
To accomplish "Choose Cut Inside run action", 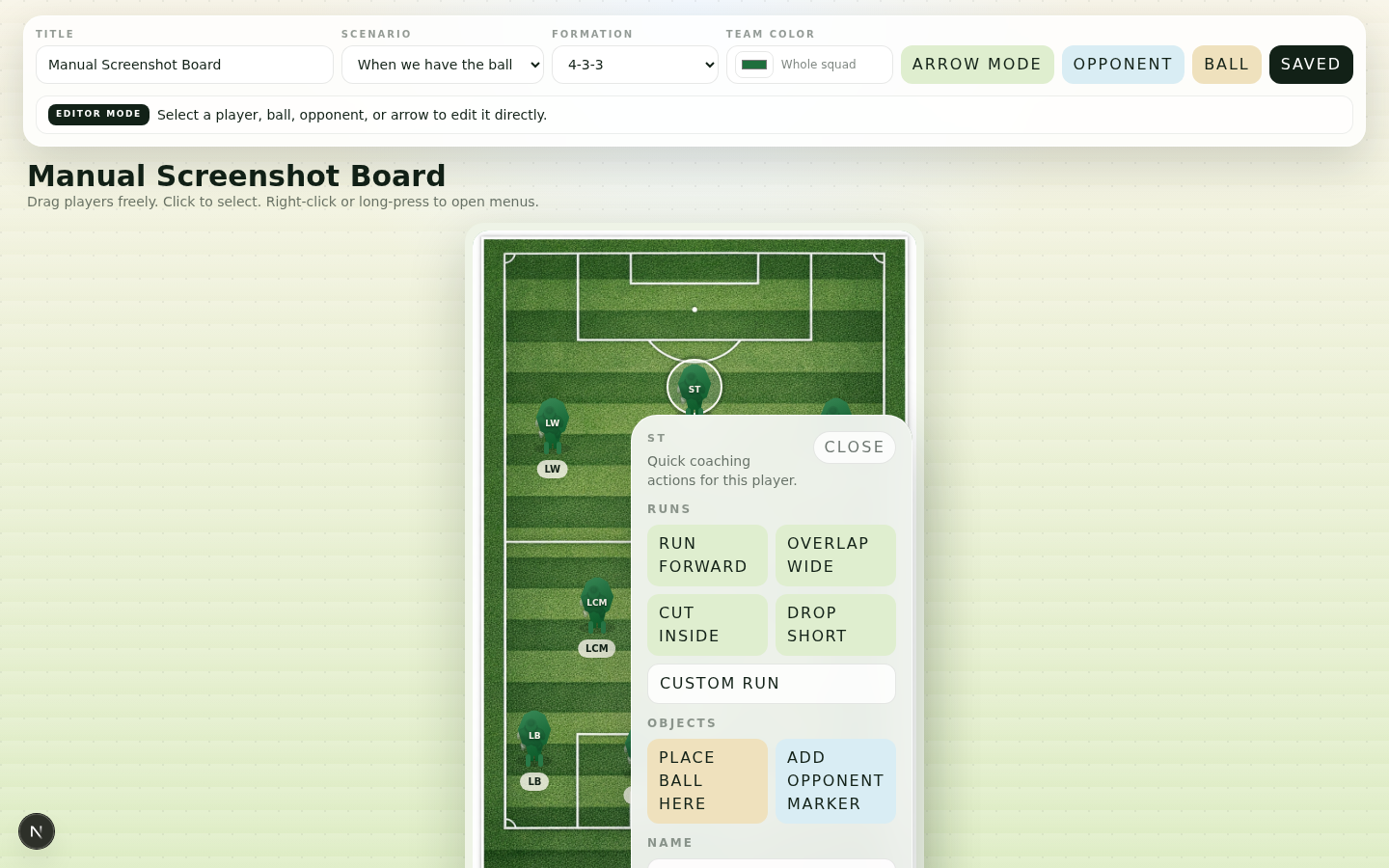I will (707, 625).
